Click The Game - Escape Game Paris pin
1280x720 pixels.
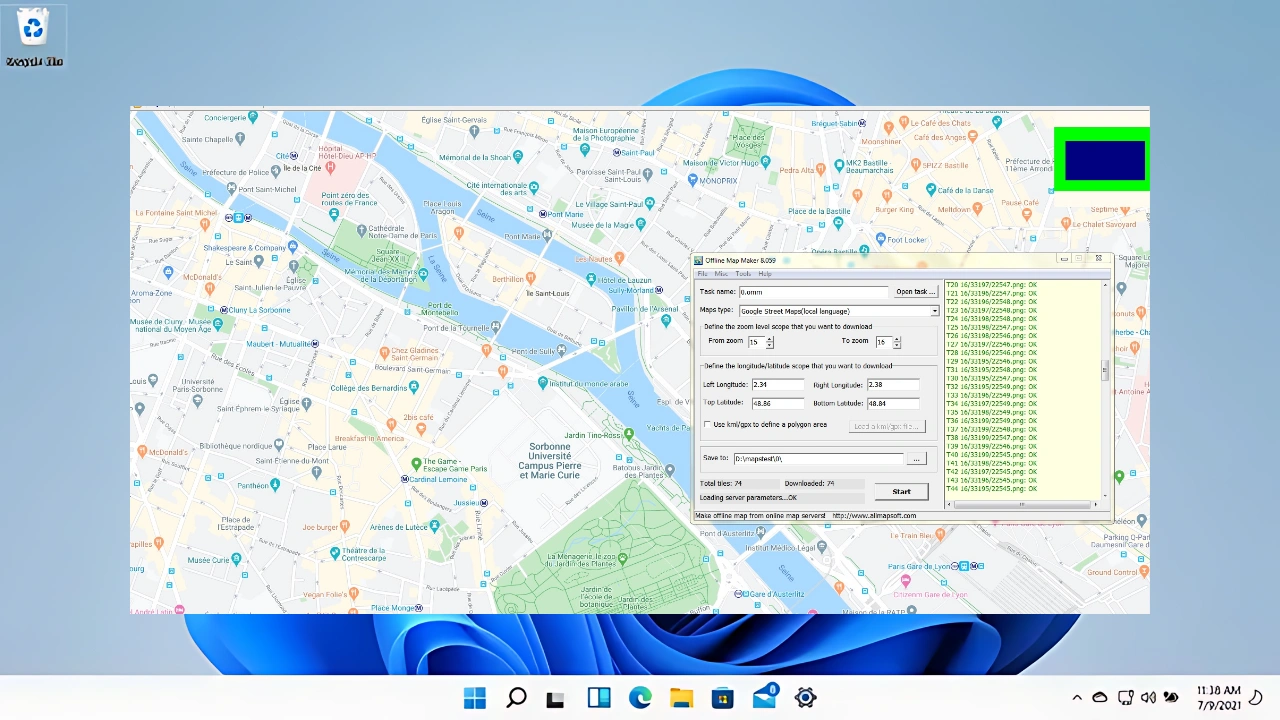[x=417, y=464]
